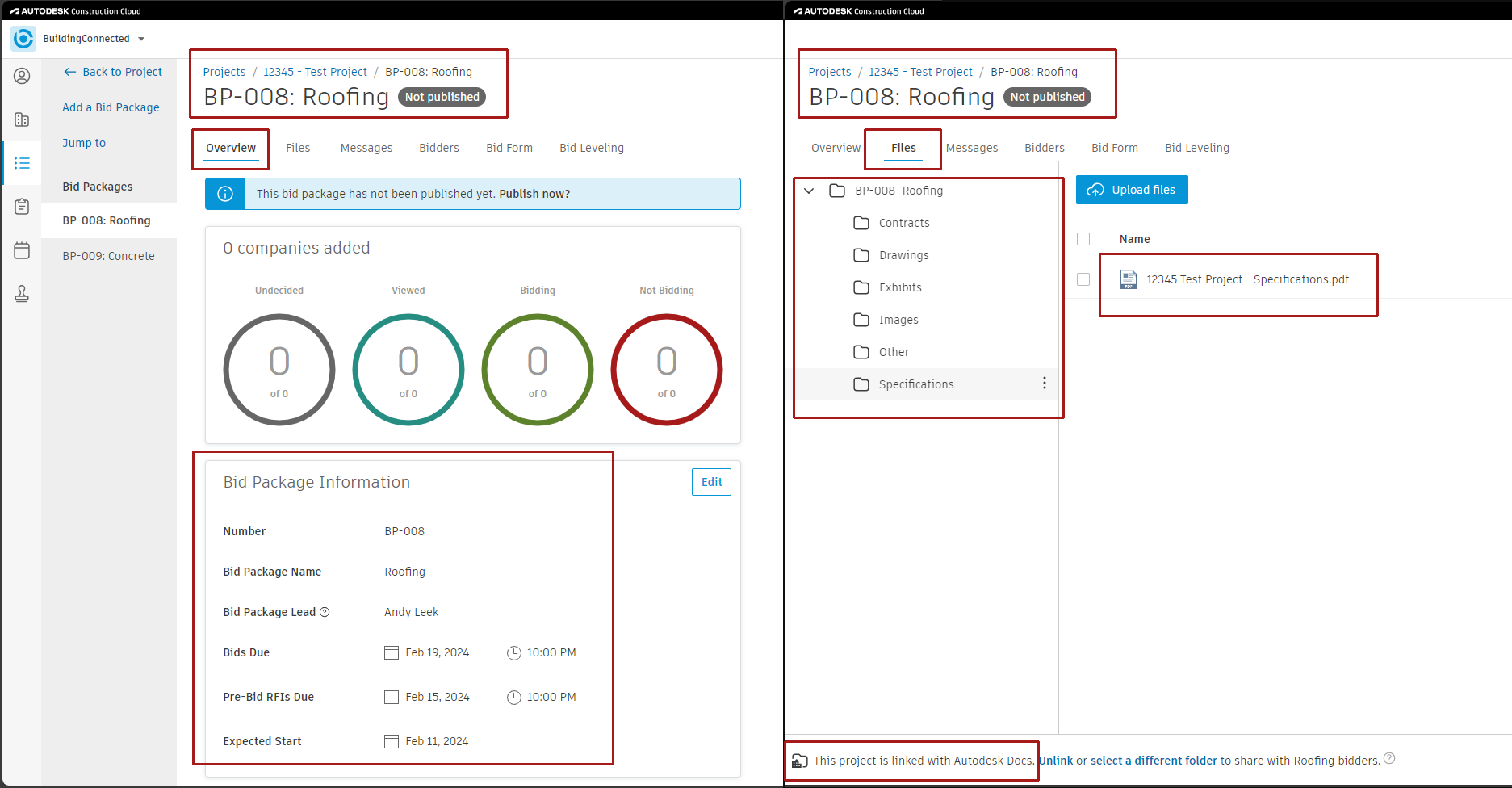Toggle the select-all checkbox beside Name header
This screenshot has width=1512, height=788.
pos(1083,239)
